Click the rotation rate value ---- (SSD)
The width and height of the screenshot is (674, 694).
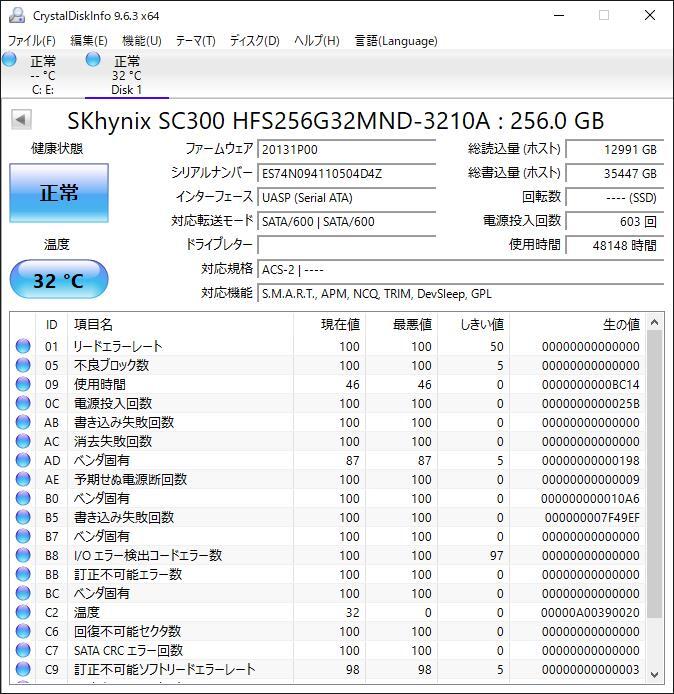pos(615,197)
